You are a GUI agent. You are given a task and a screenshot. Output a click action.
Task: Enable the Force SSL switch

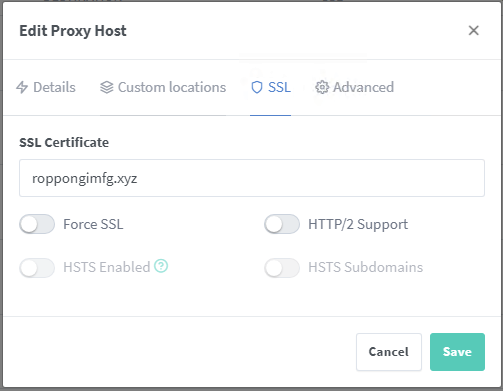(37, 224)
